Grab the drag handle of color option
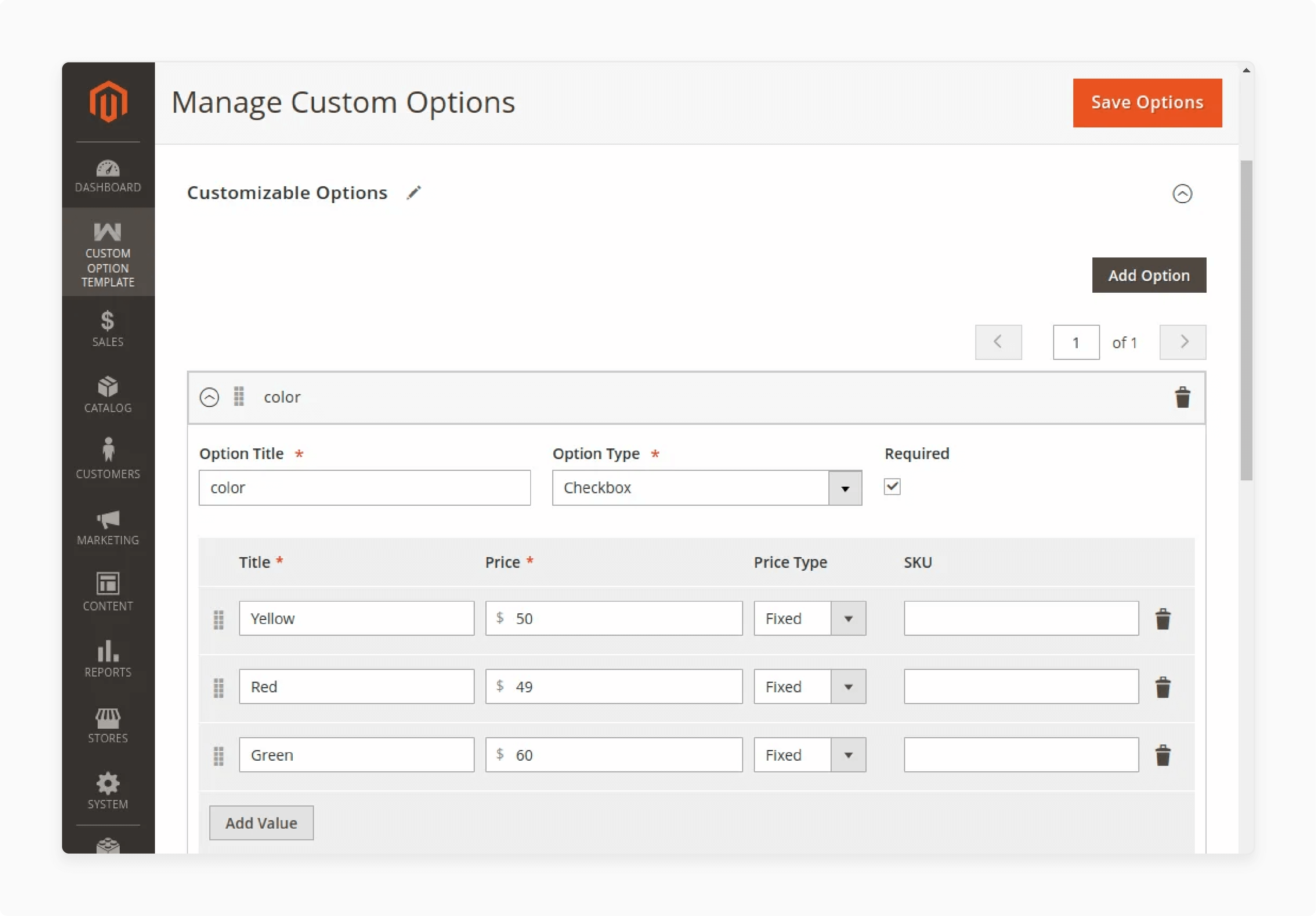1316x916 pixels. 239,397
